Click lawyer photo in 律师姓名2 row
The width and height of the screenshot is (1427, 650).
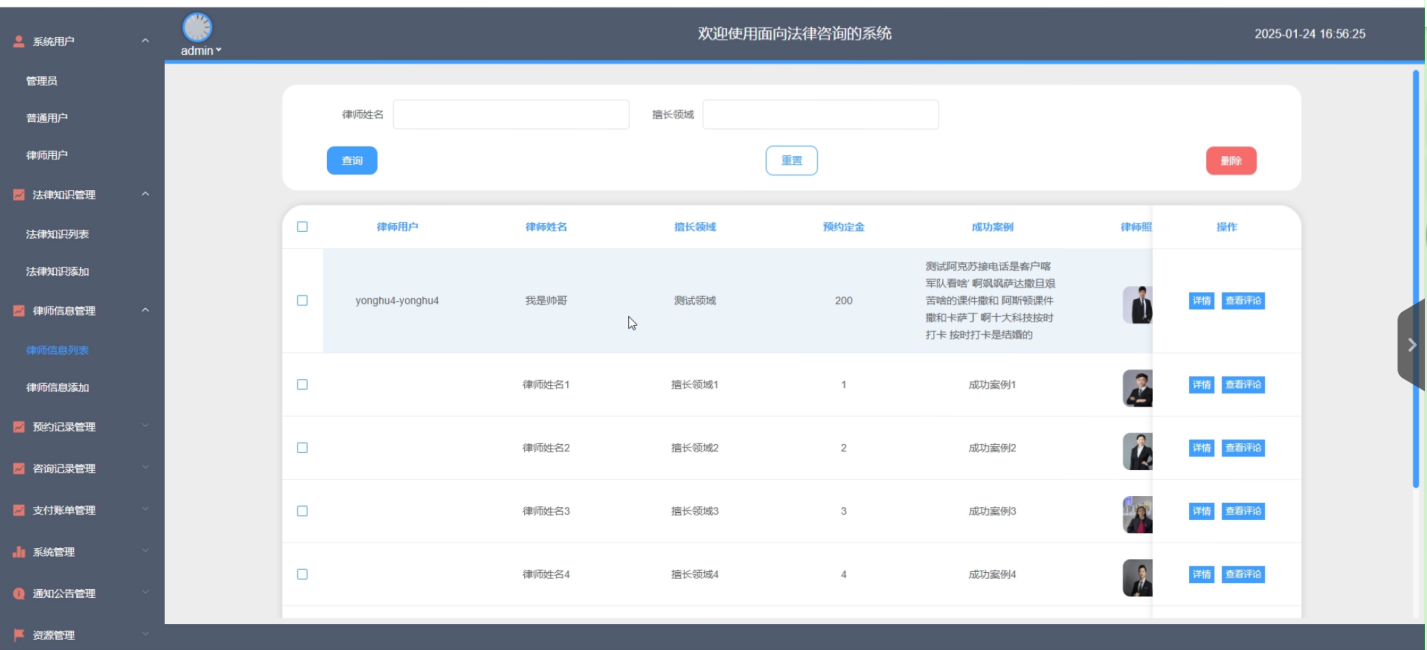(1138, 451)
